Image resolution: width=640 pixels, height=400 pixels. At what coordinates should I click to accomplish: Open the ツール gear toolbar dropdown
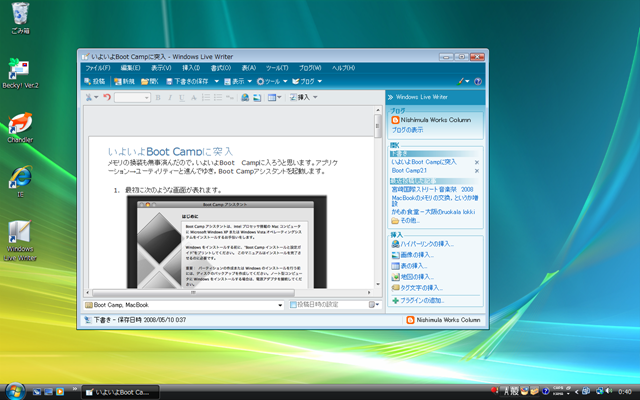click(272, 82)
